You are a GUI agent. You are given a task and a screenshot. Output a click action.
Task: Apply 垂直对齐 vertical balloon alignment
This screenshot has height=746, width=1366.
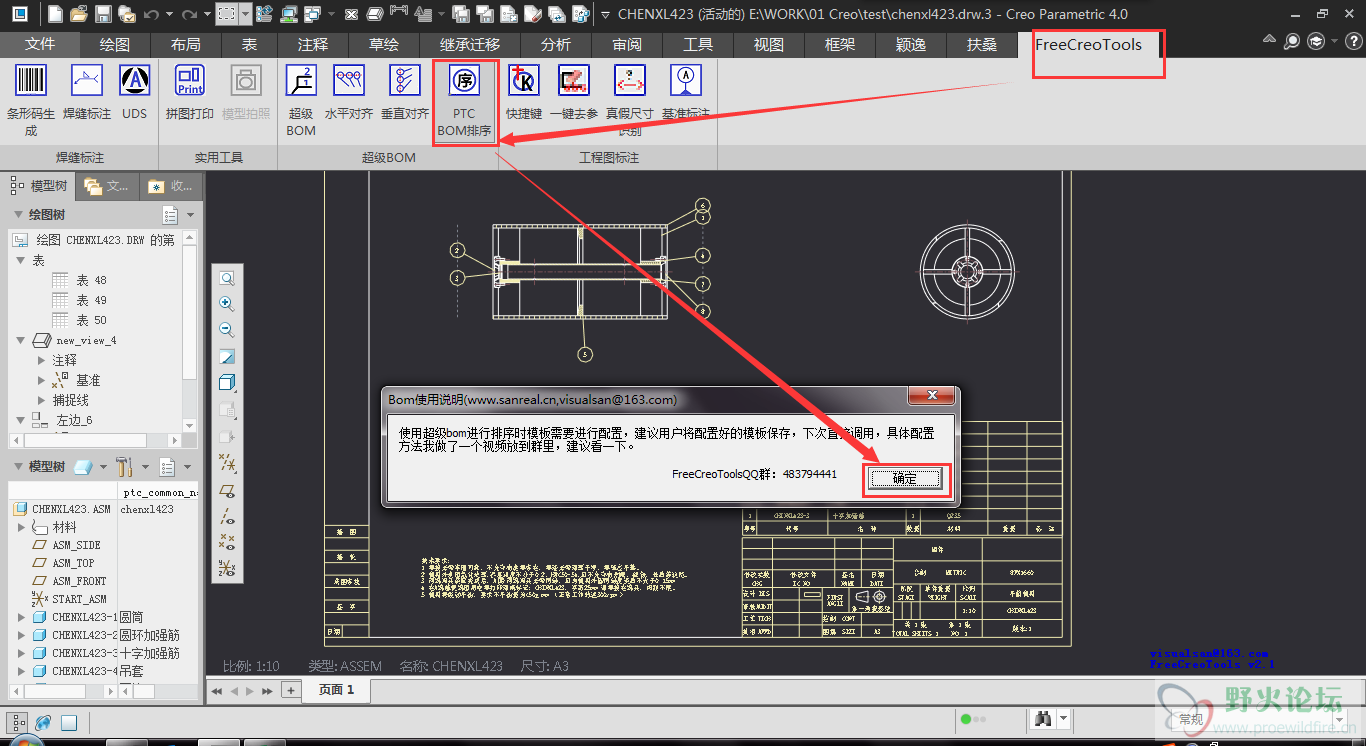coord(405,81)
